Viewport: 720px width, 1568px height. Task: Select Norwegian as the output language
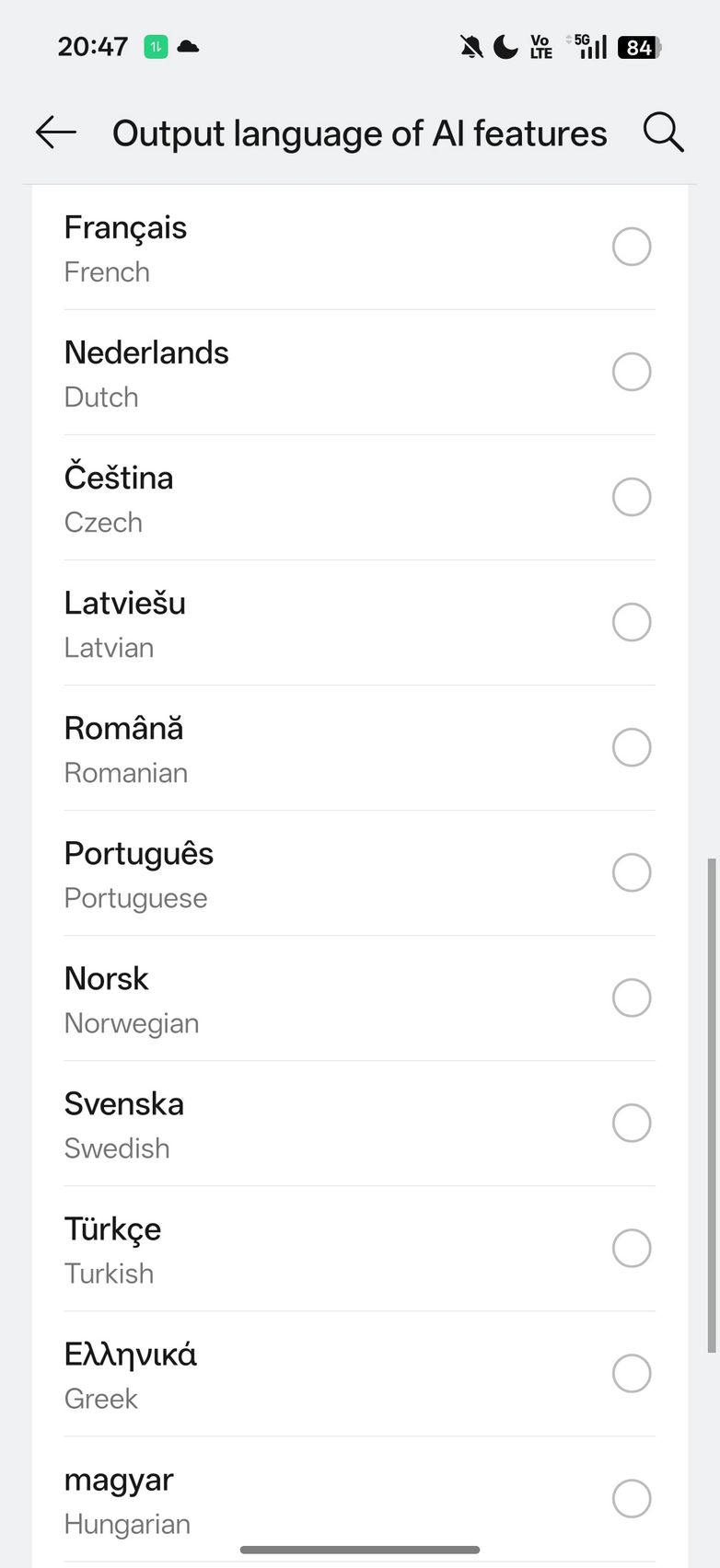pyautogui.click(x=632, y=997)
